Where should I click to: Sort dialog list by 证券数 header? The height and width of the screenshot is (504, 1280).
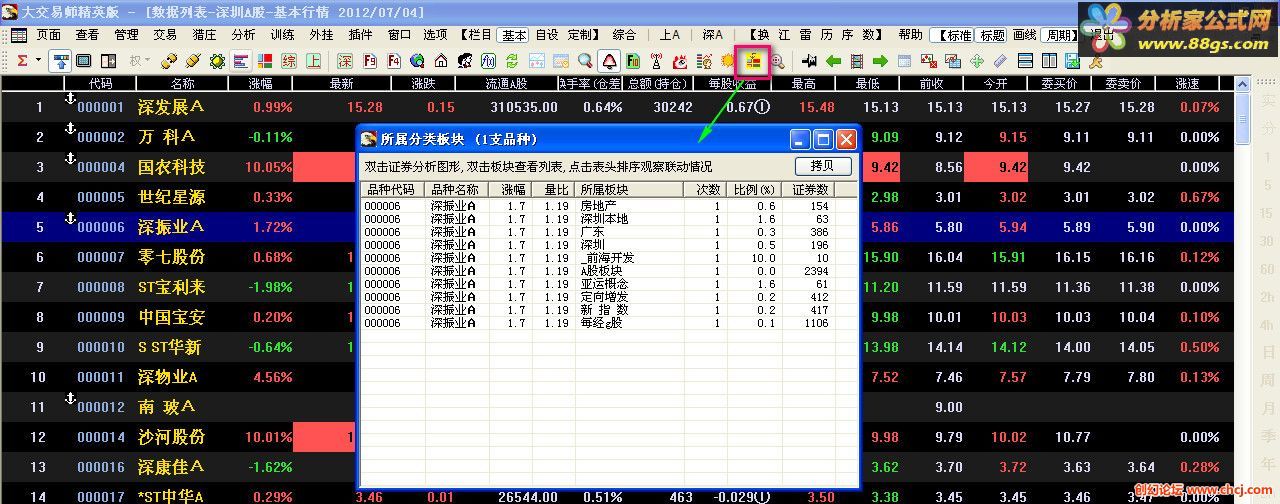(x=810, y=189)
